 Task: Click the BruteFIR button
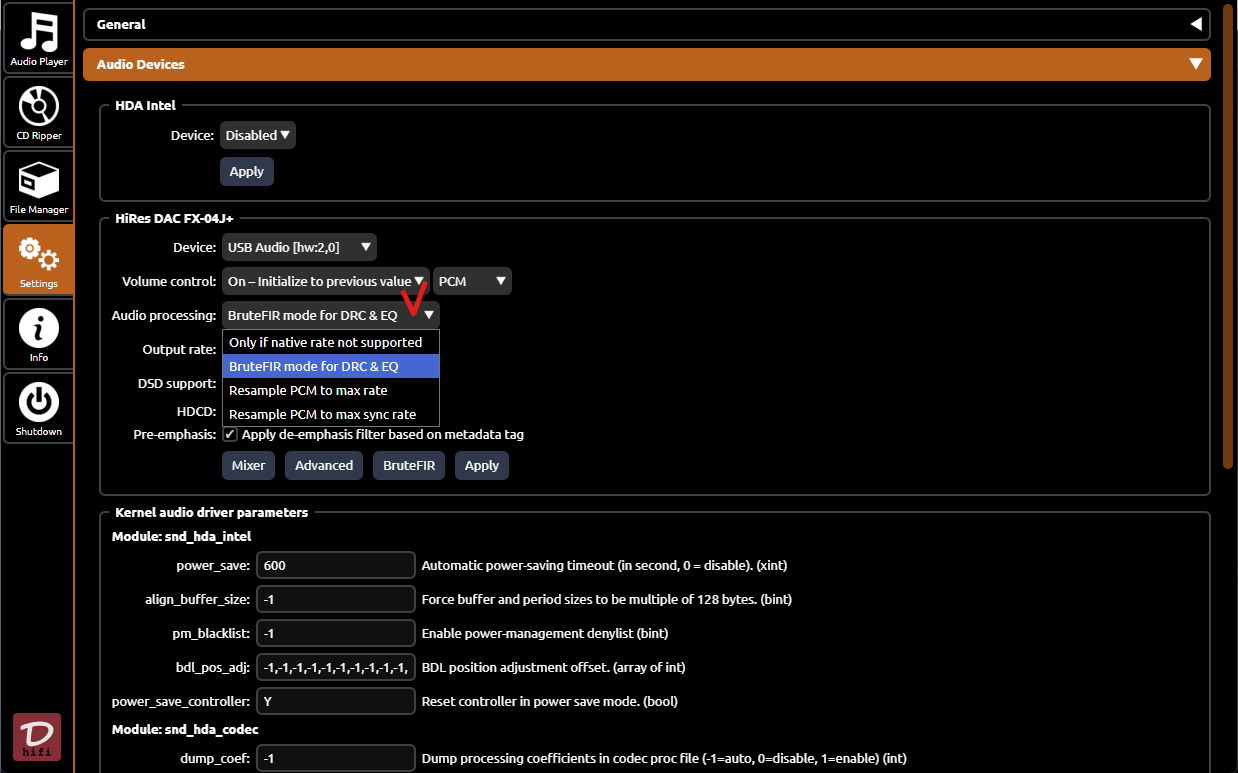click(x=409, y=465)
